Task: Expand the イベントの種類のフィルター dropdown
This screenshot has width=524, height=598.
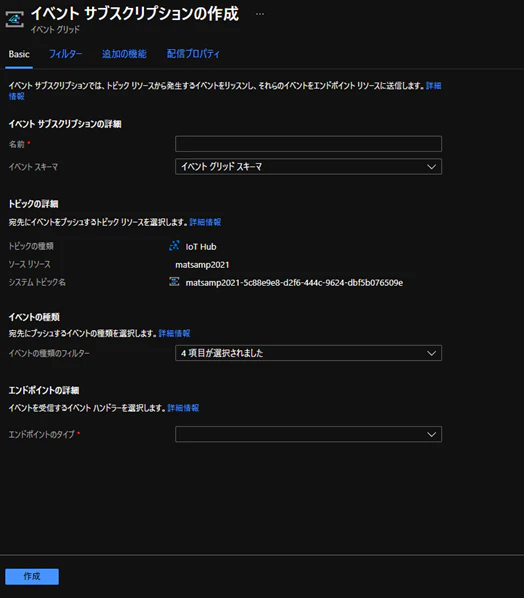Action: (x=309, y=353)
